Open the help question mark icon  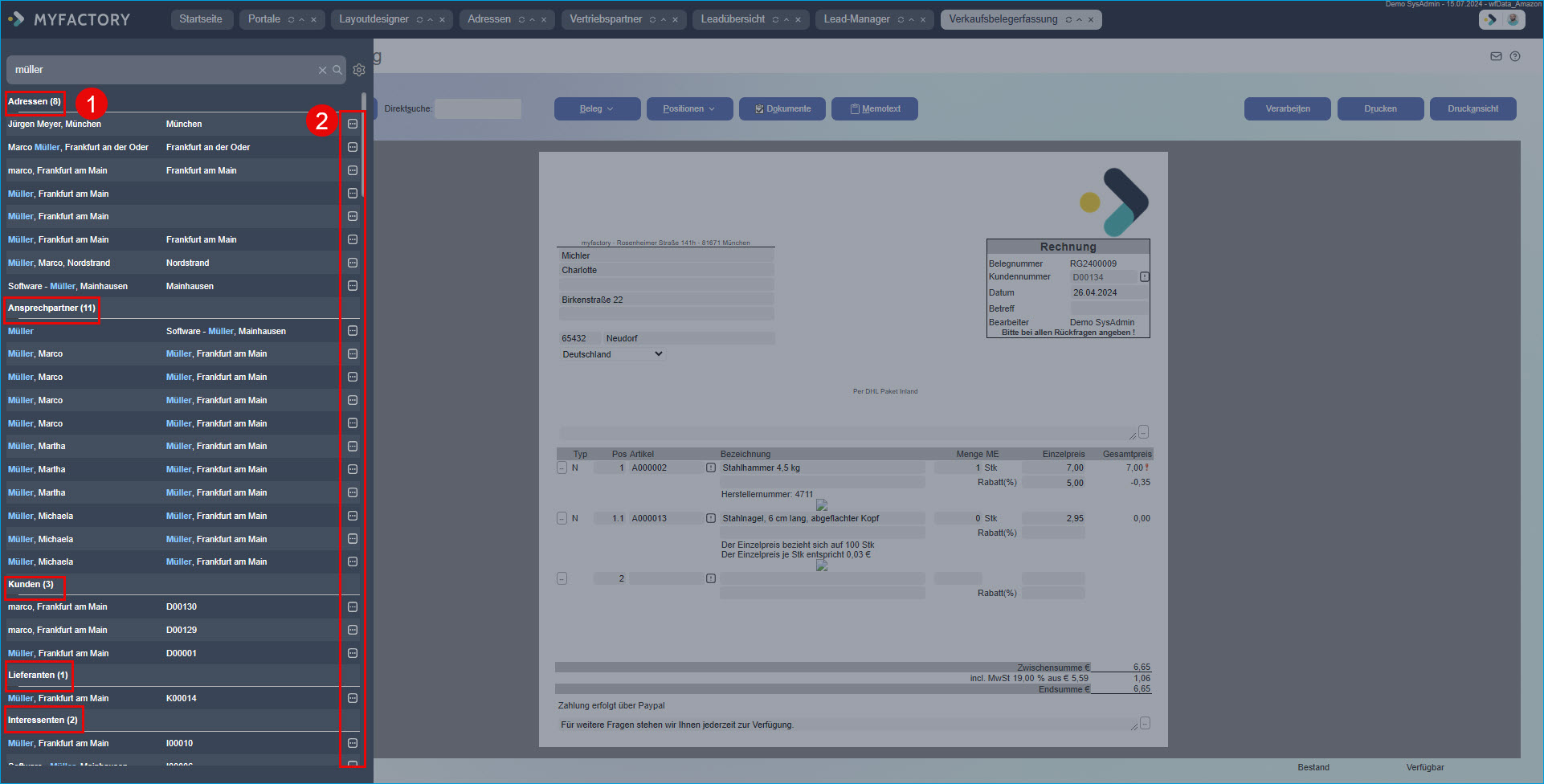[x=1515, y=56]
